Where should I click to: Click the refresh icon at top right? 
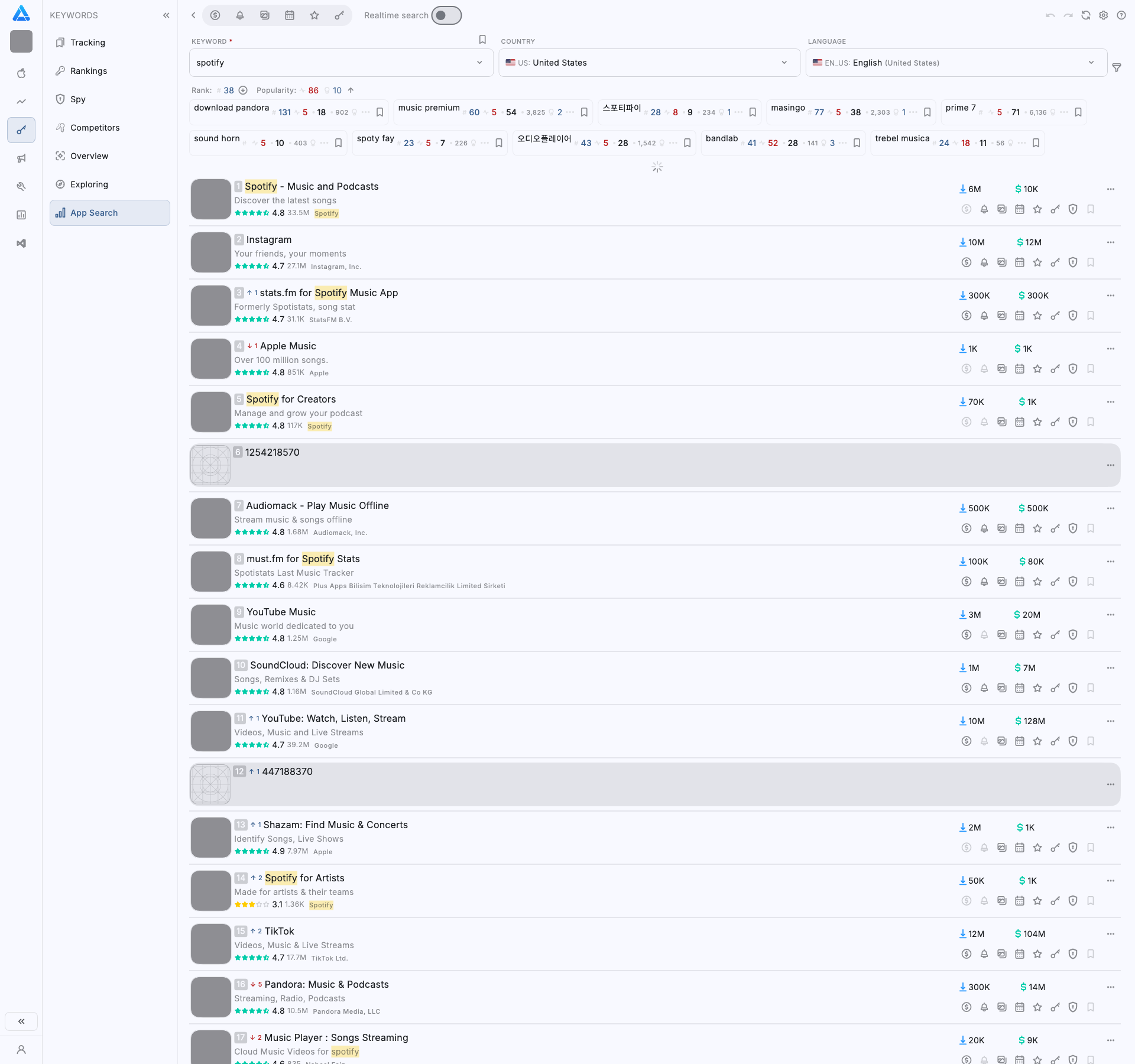1086,15
